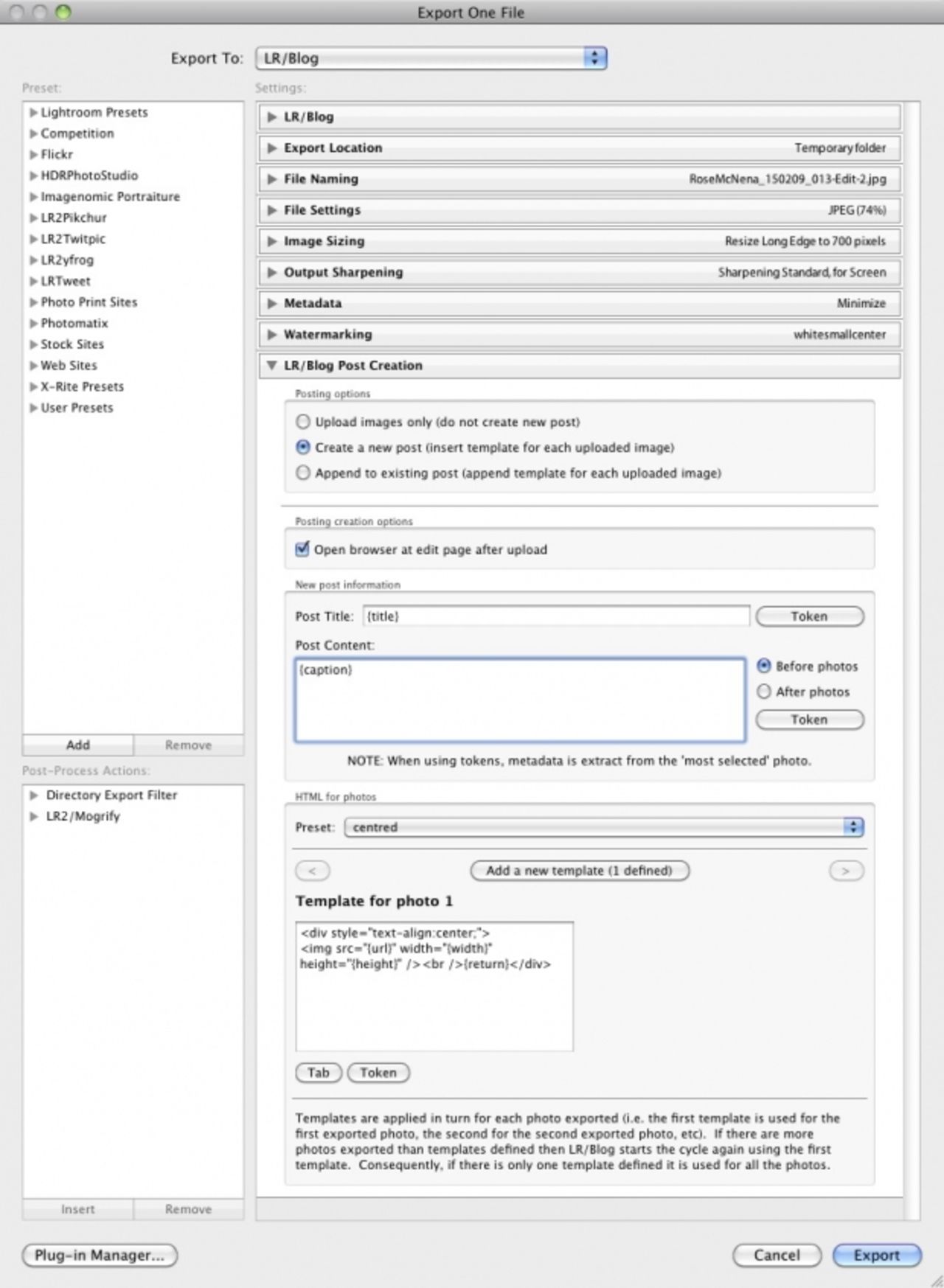Expand the LR2/Mogrify post-process action arrow
944x1288 pixels.
(34, 816)
